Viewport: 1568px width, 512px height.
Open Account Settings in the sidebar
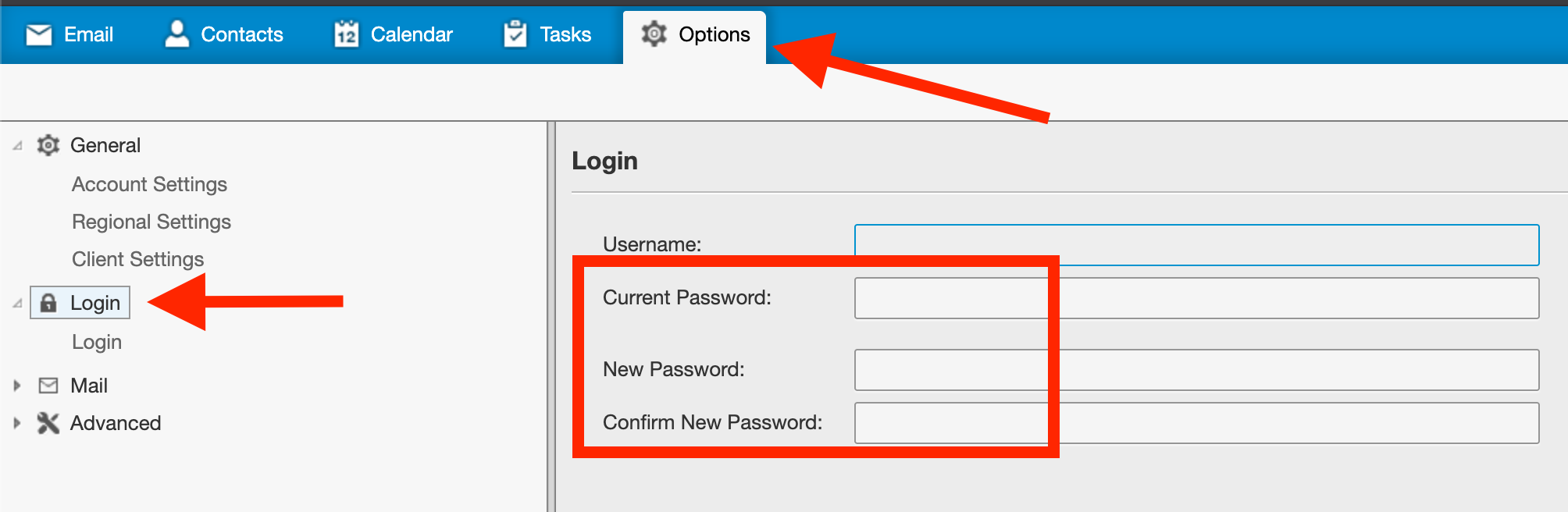tap(149, 184)
